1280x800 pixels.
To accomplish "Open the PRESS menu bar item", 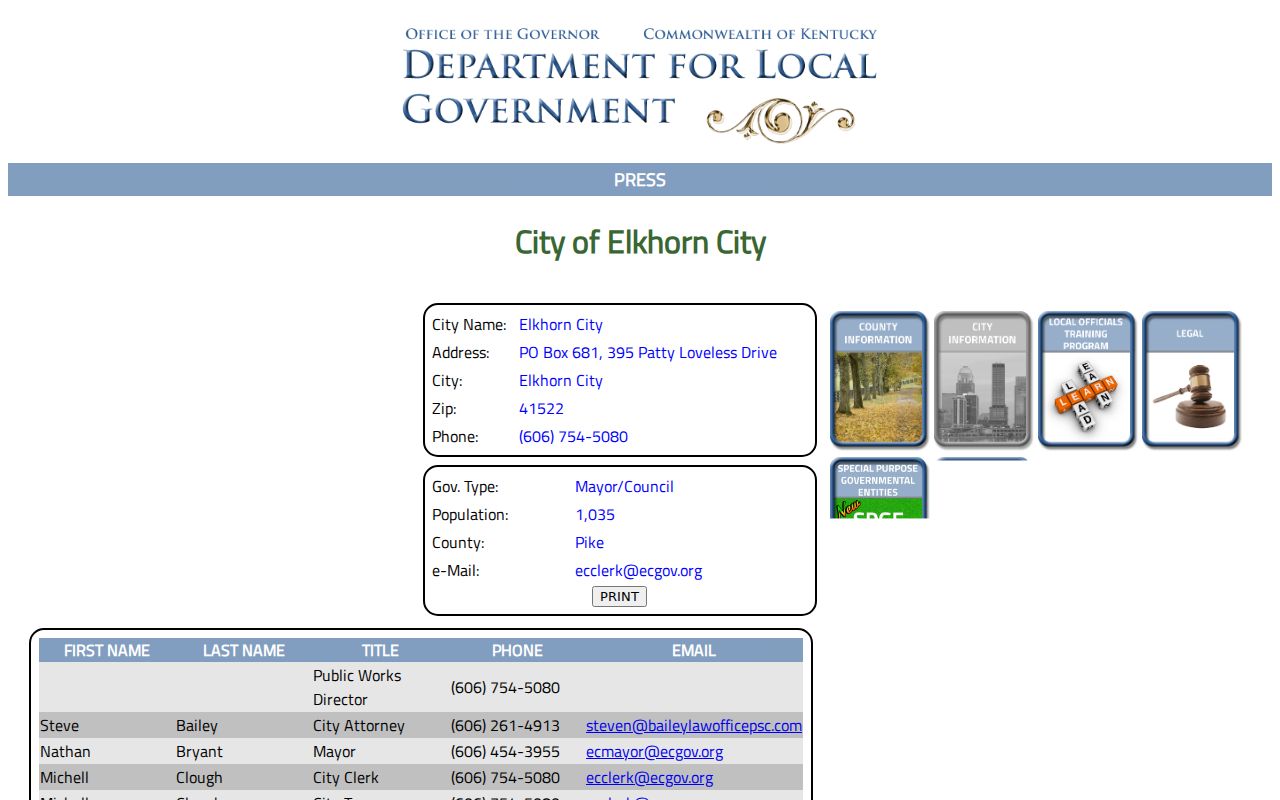I will click(x=640, y=180).
